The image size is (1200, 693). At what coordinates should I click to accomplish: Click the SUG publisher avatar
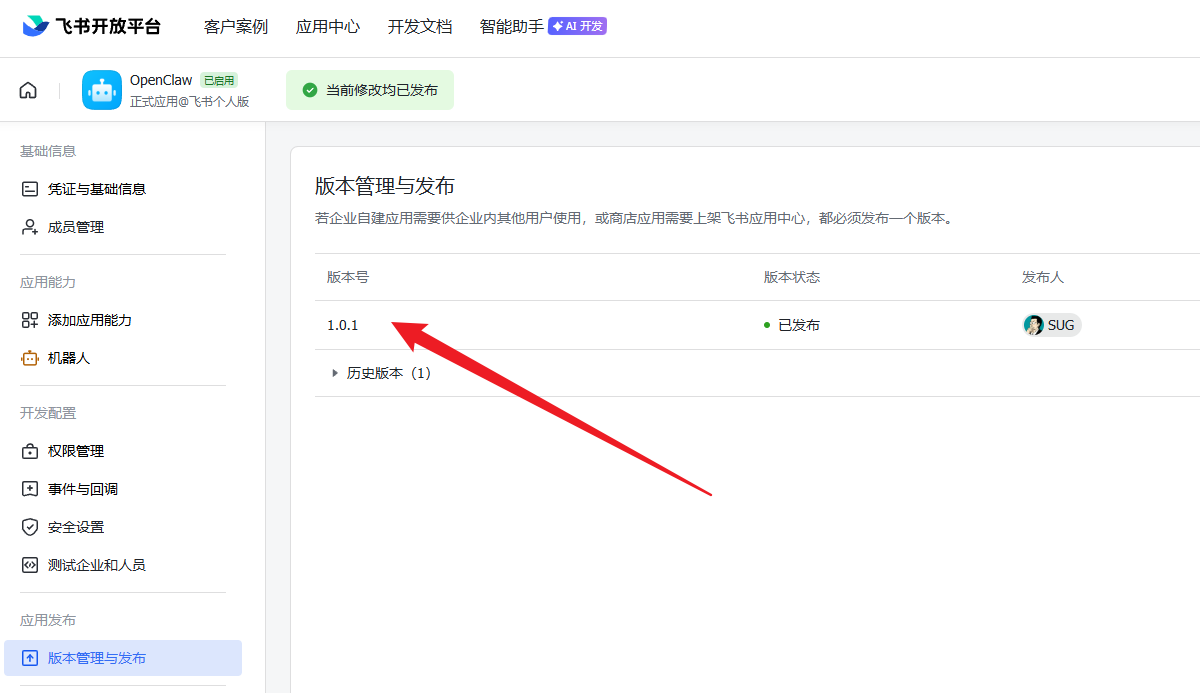[x=1034, y=325]
